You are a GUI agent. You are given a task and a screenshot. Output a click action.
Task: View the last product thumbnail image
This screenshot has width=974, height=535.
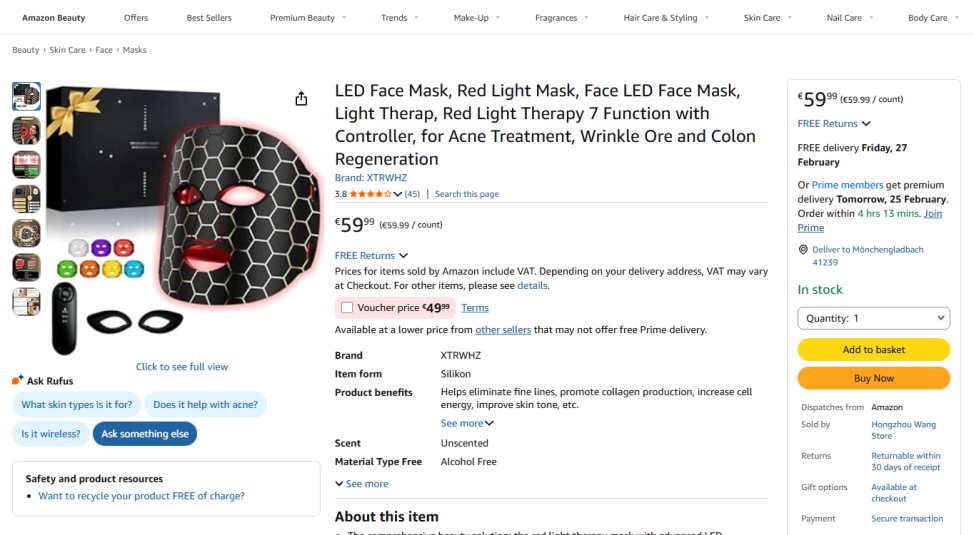pyautogui.click(x=27, y=302)
